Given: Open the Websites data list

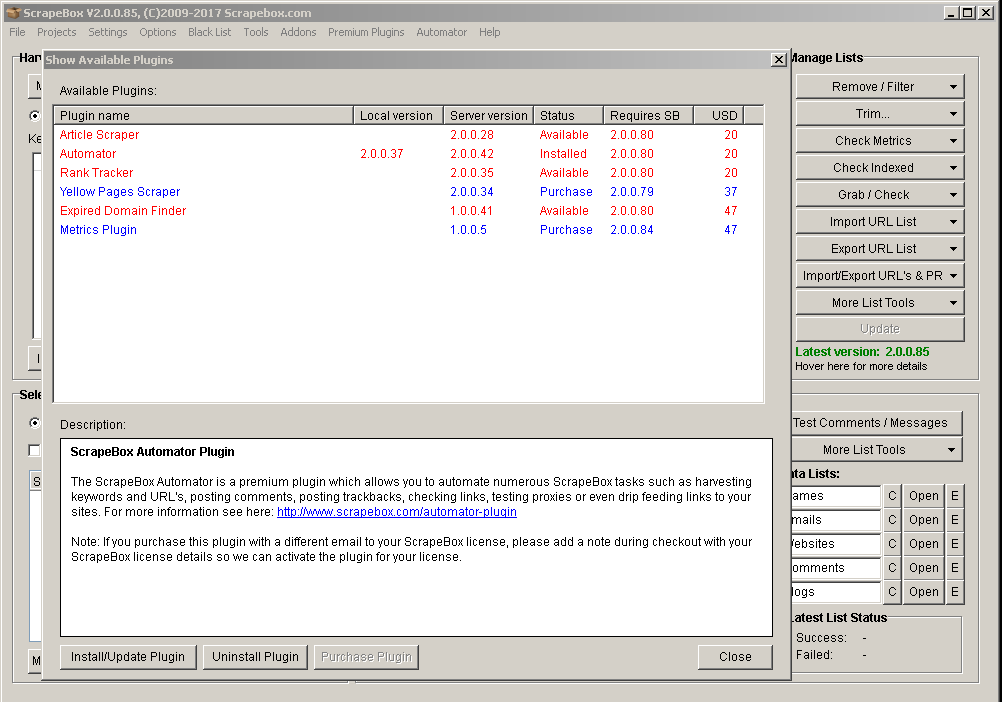Looking at the screenshot, I should pos(923,544).
